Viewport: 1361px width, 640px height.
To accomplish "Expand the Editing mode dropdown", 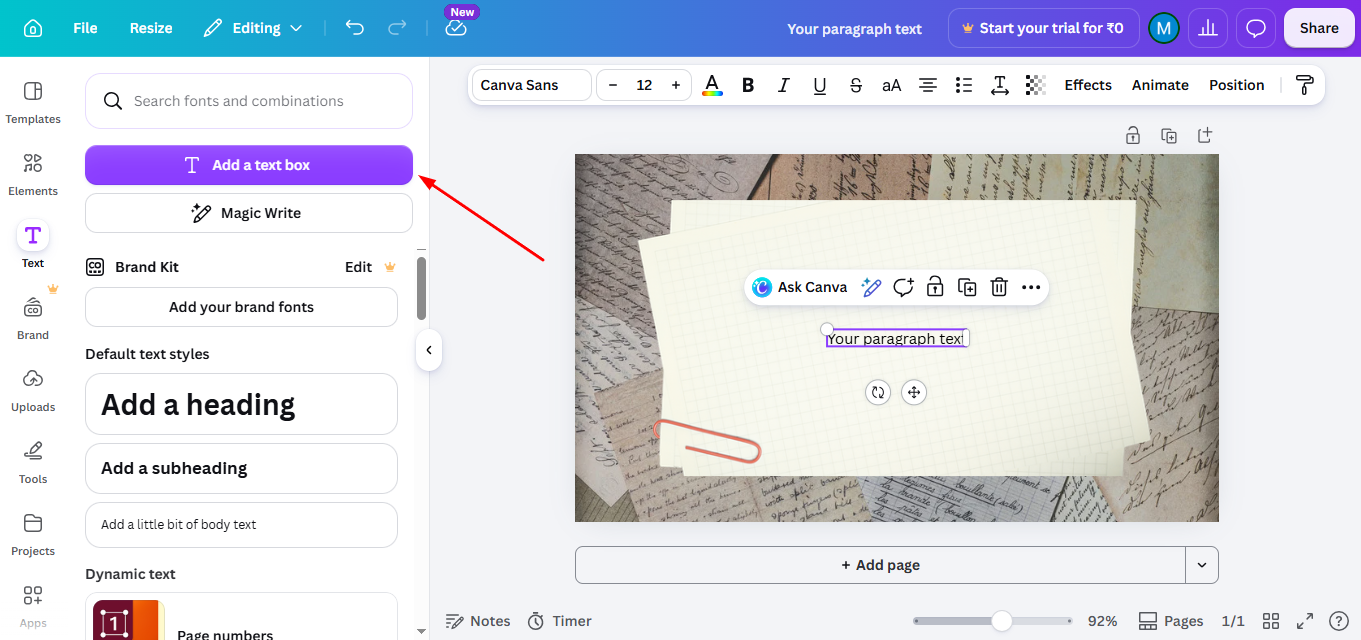I will tap(253, 28).
